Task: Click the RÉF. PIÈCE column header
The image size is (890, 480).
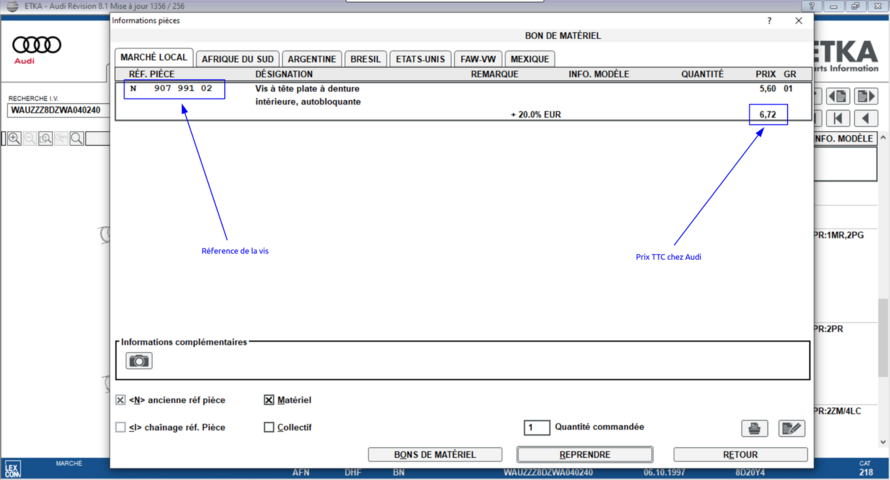Action: point(152,74)
